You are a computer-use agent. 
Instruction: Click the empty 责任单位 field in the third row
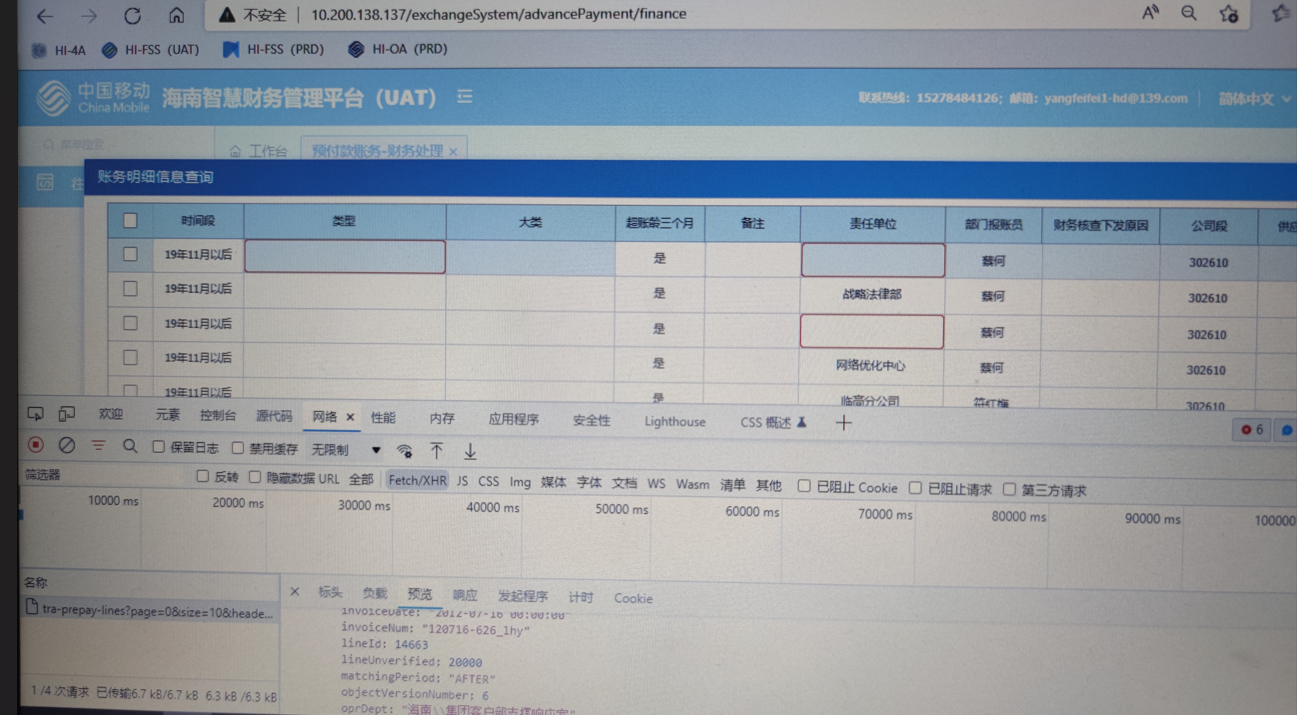872,332
